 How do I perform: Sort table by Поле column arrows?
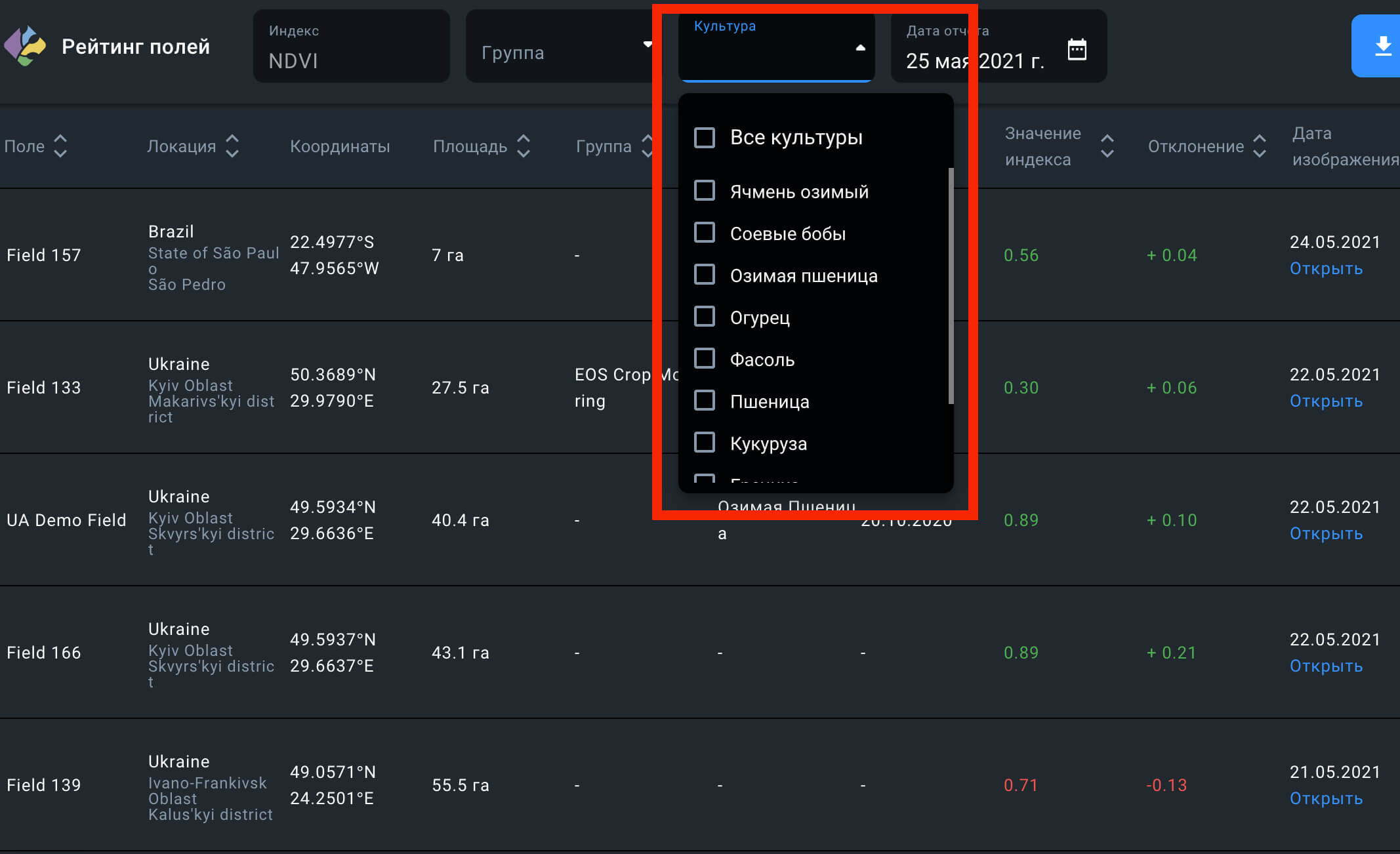pos(60,146)
